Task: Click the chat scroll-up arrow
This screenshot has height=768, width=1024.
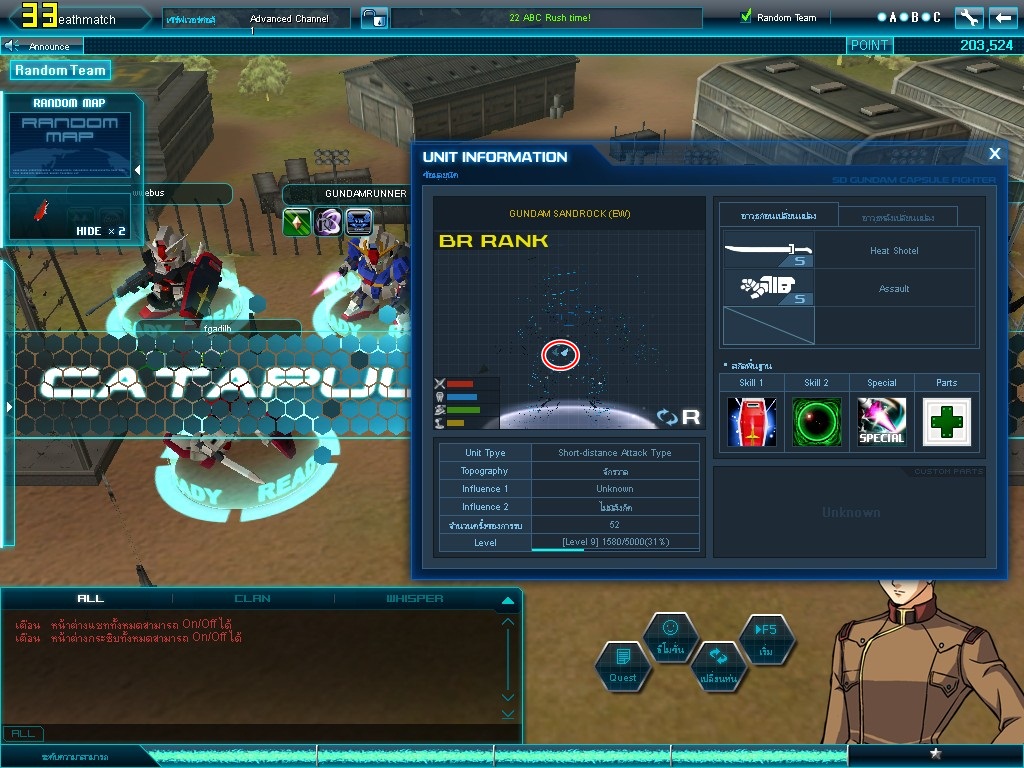Action: 507,622
